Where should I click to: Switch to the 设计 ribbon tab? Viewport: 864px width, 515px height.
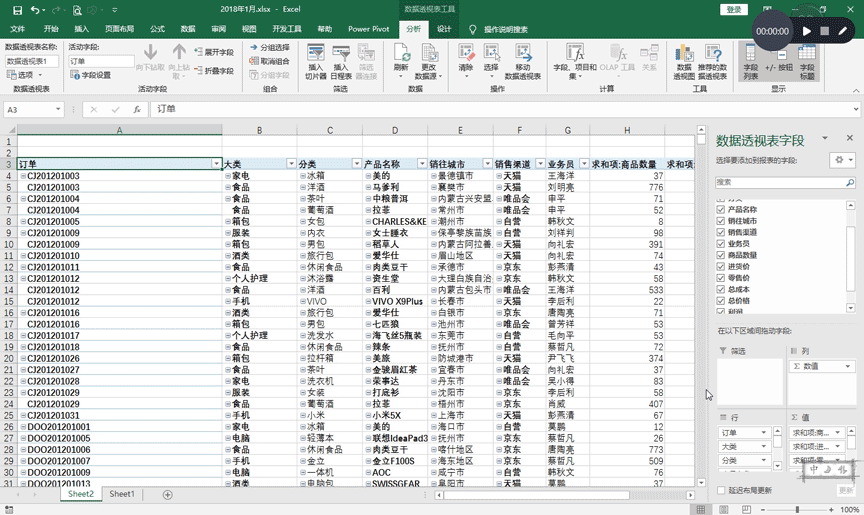[x=444, y=29]
